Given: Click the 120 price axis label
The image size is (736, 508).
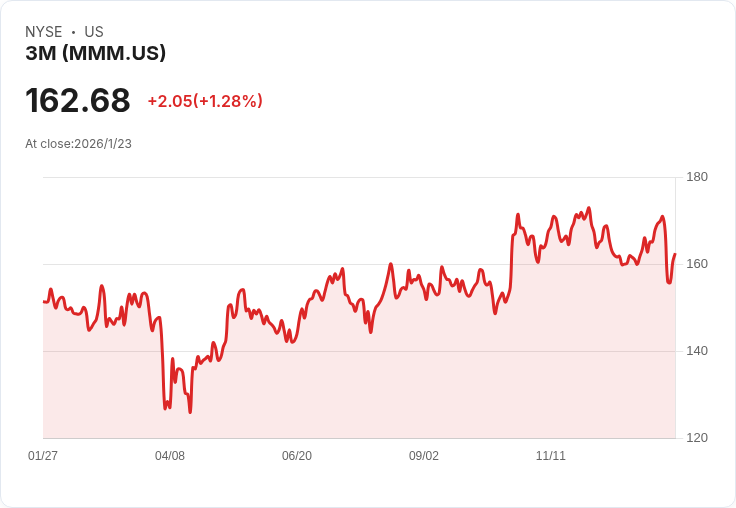Looking at the screenshot, I should click(697, 438).
